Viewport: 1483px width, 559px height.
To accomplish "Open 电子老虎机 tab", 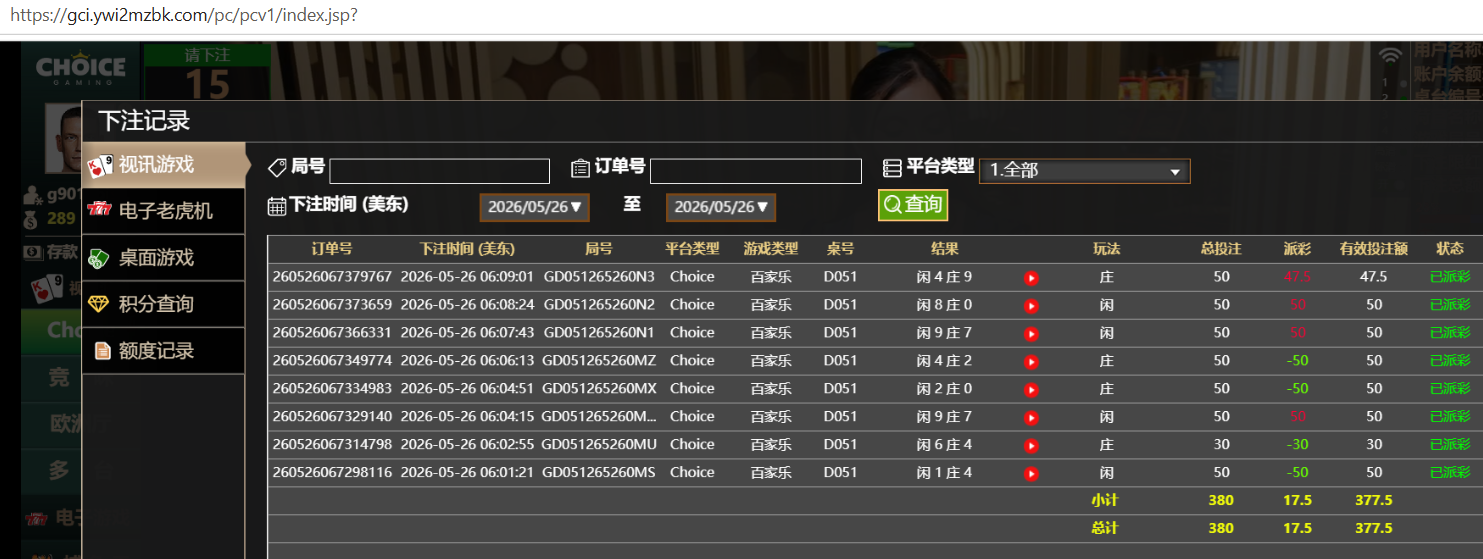I will [164, 211].
